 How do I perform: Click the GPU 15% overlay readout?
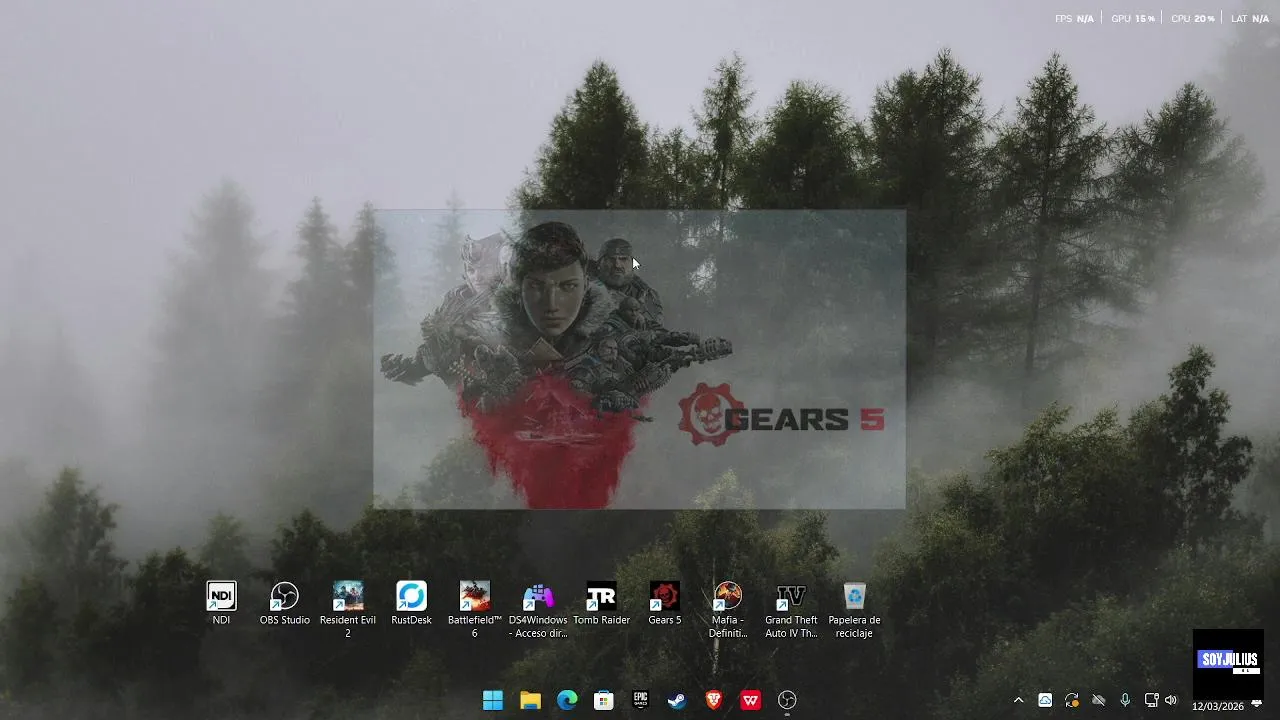1133,19
